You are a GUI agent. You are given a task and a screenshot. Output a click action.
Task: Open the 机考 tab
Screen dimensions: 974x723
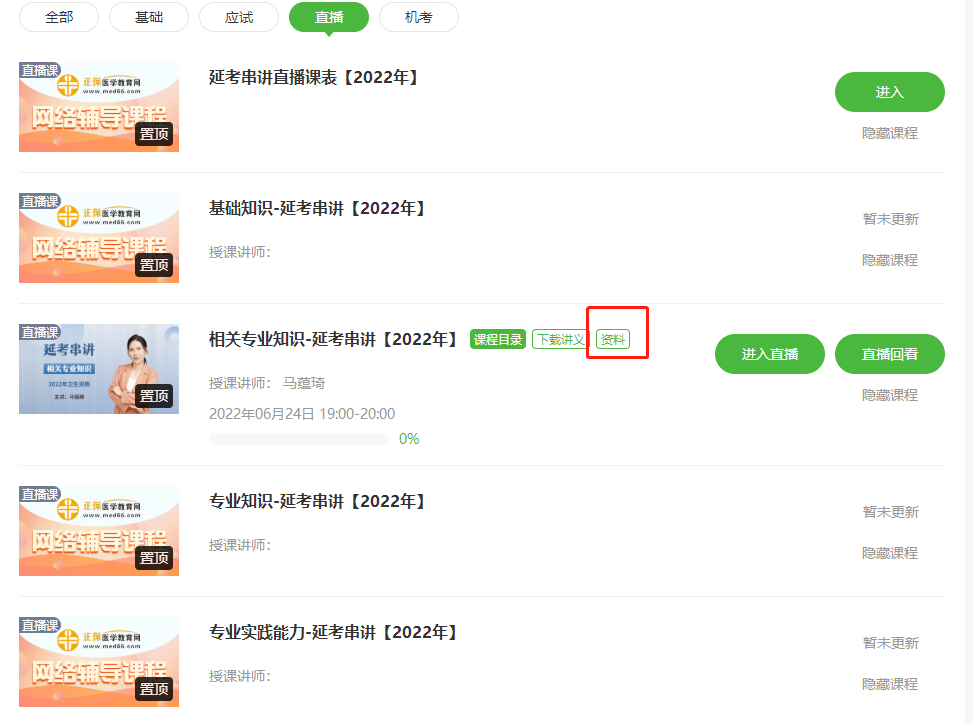pos(419,17)
